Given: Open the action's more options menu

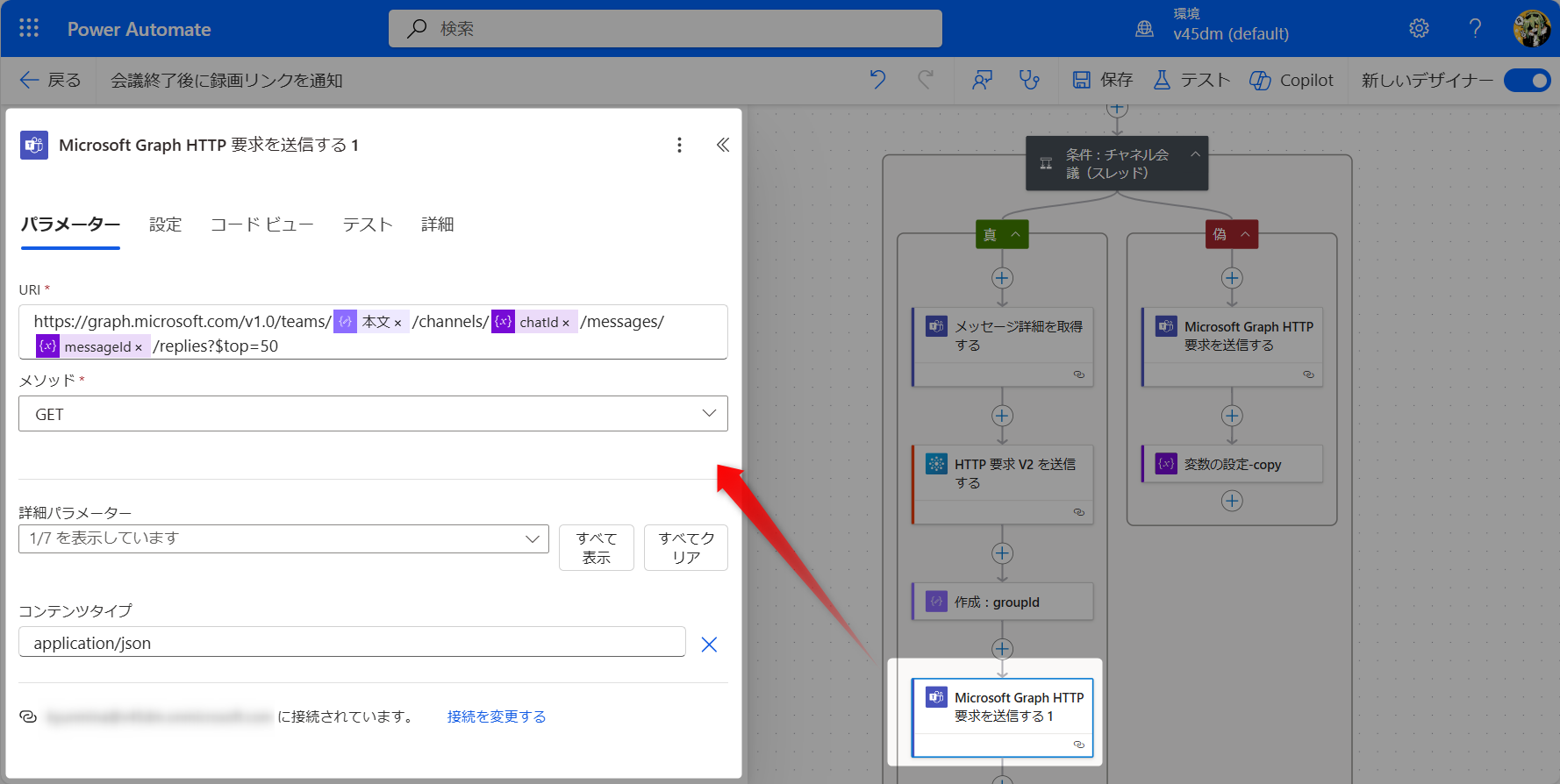Looking at the screenshot, I should tap(679, 145).
